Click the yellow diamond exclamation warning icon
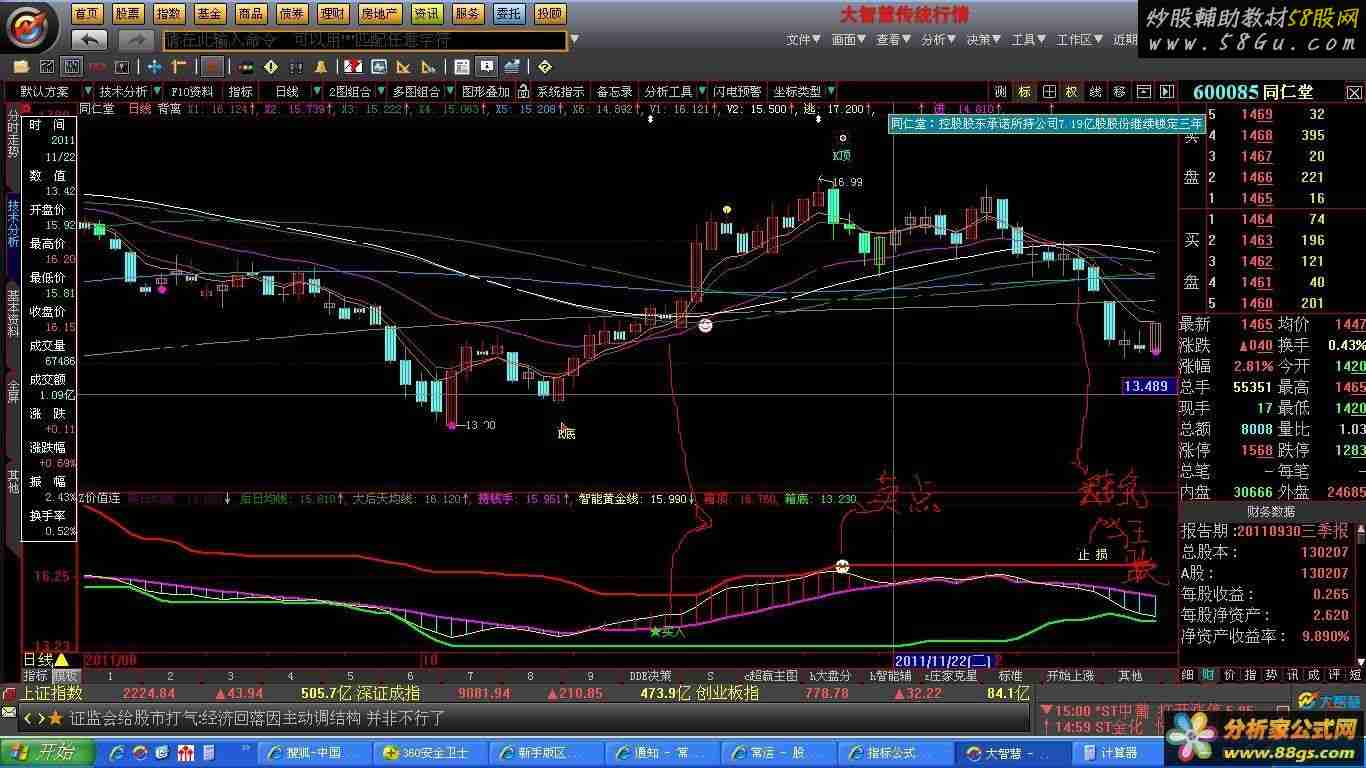Viewport: 1366px width, 768px height. point(271,67)
